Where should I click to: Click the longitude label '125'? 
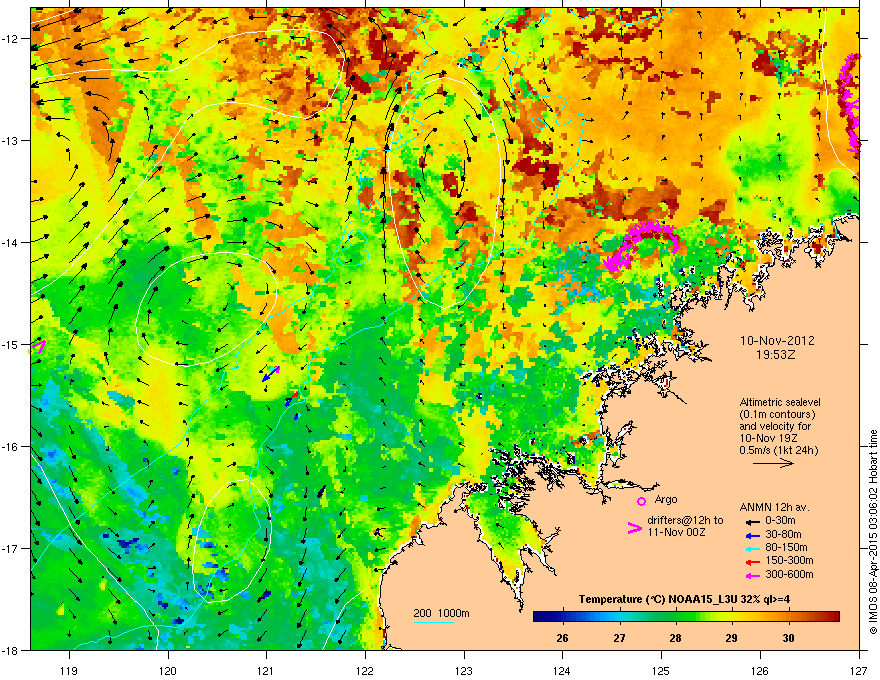(661, 670)
